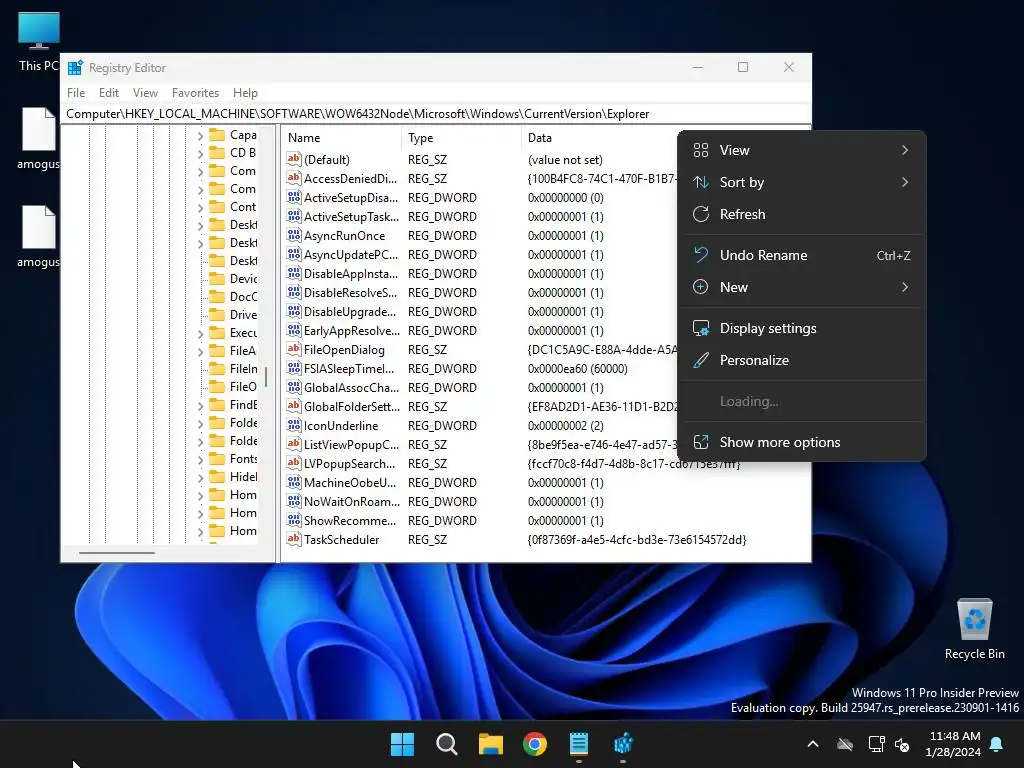1024x768 pixels.
Task: Click the GlobalFolderSett... string icon
Action: click(294, 406)
